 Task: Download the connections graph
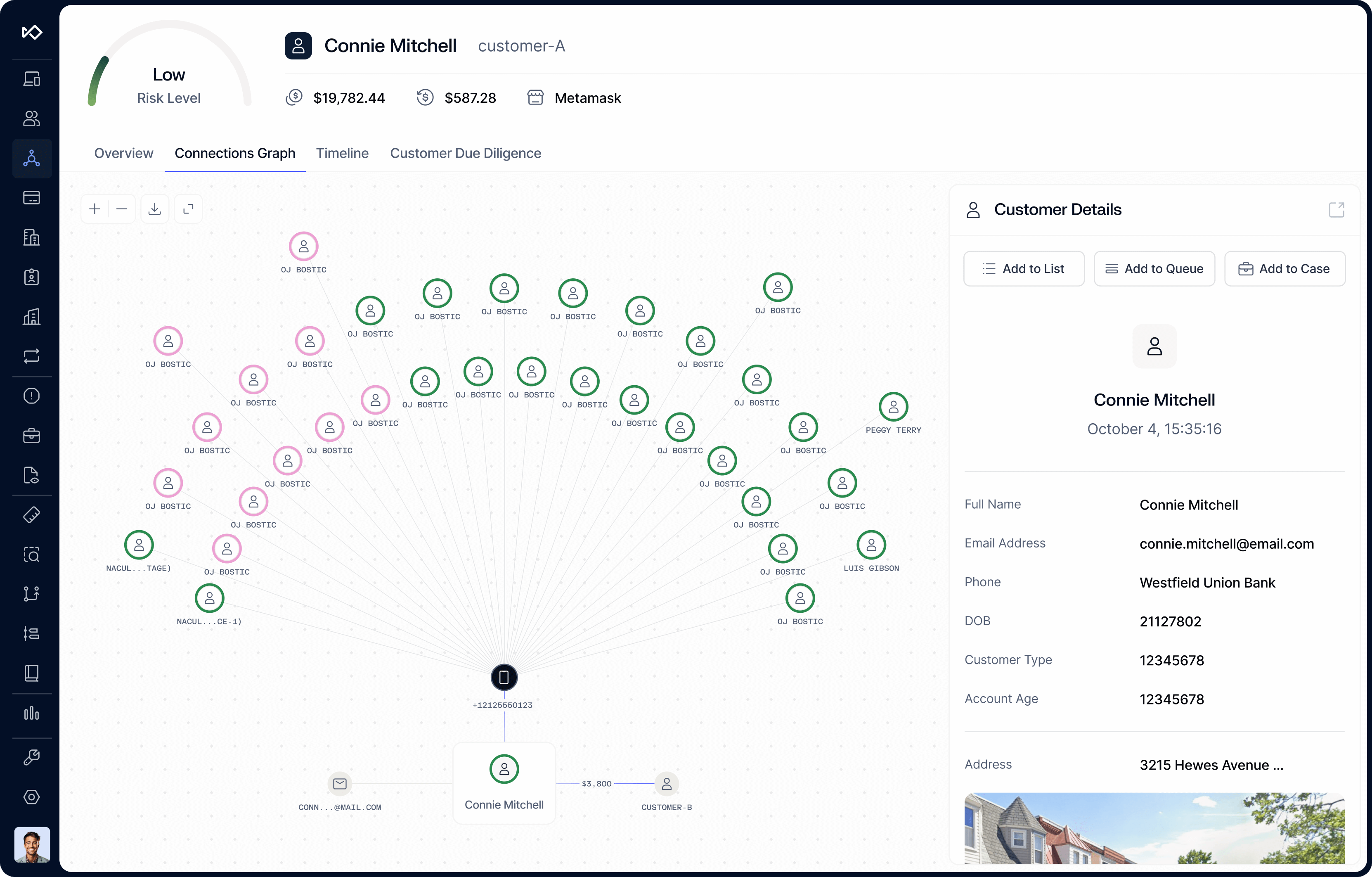pos(154,209)
